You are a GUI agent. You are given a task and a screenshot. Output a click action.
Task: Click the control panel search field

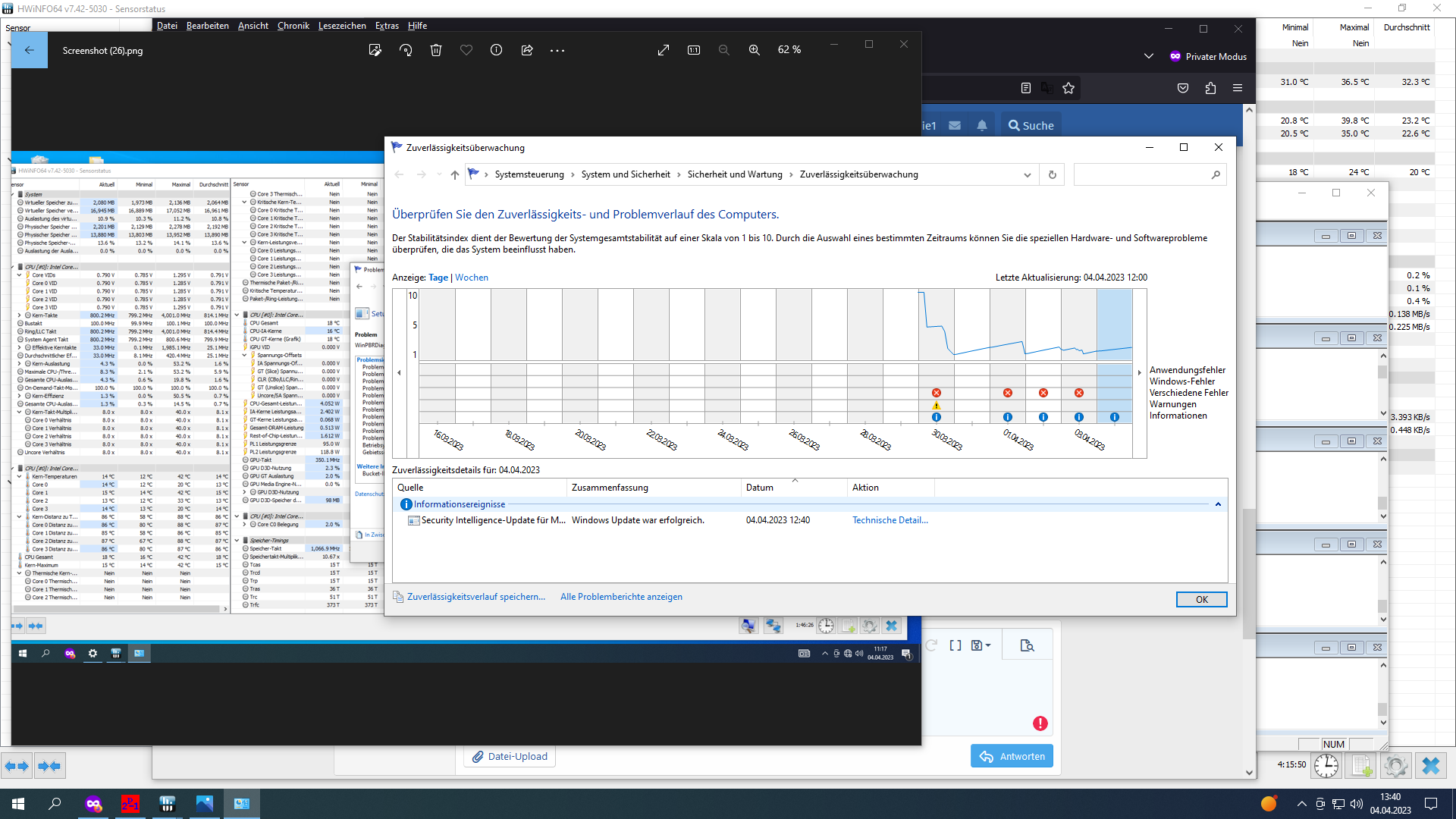(1150, 175)
